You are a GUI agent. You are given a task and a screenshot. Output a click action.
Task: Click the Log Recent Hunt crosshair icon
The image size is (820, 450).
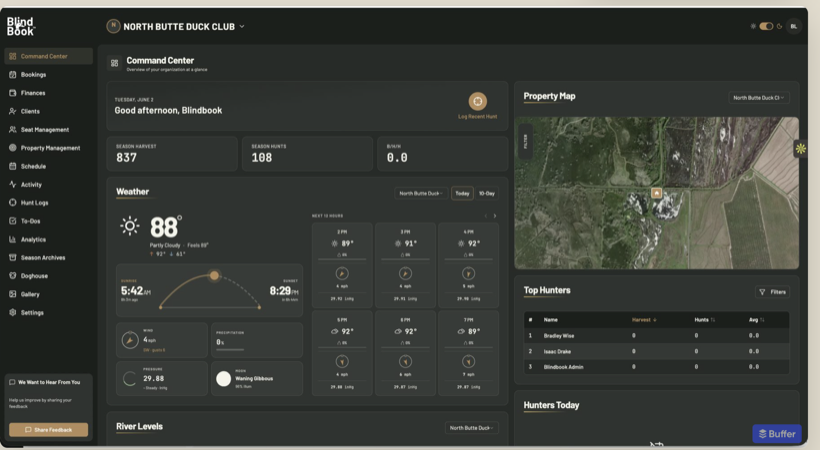(477, 101)
